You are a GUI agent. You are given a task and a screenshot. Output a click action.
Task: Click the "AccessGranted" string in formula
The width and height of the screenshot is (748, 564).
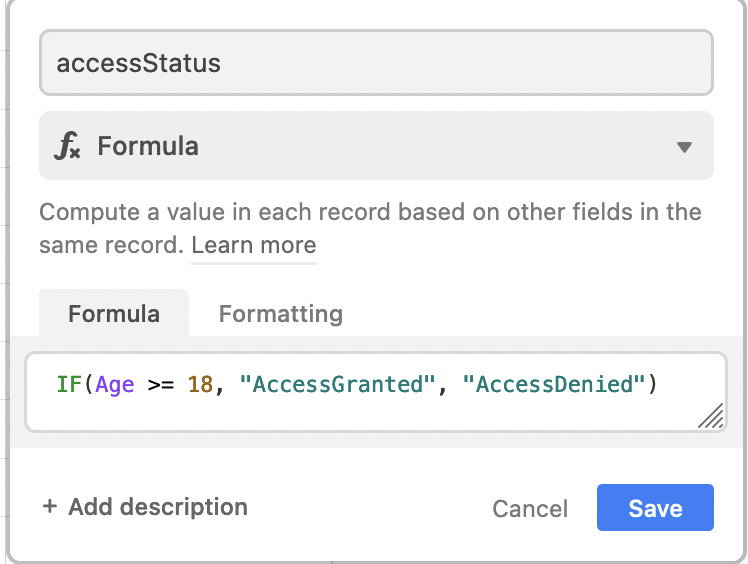click(x=339, y=384)
